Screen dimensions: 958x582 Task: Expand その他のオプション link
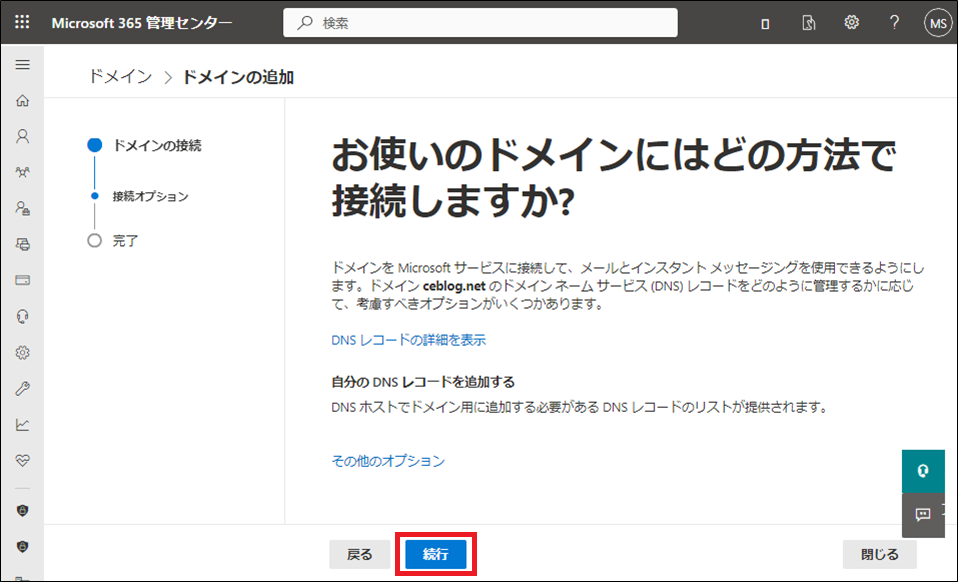(388, 461)
